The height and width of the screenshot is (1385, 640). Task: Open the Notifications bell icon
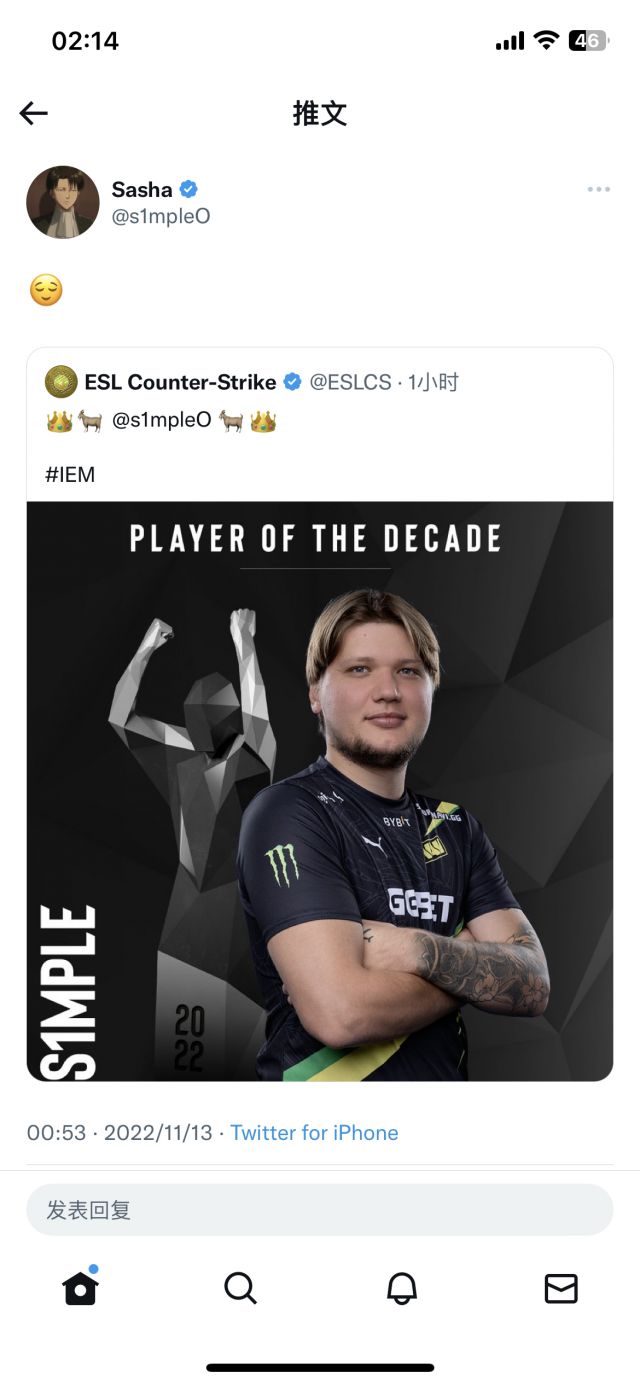tap(401, 1288)
